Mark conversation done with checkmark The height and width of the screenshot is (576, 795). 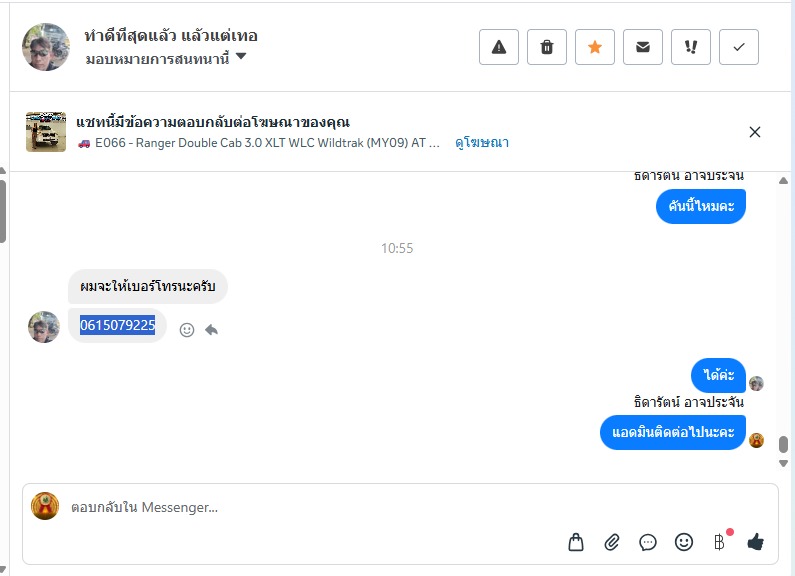coord(739,47)
